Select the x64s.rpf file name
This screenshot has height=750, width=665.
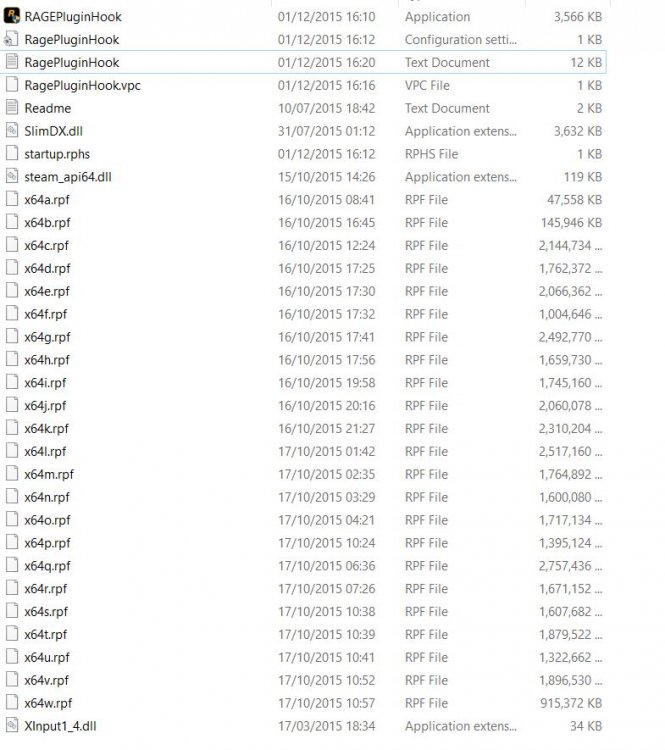tap(46, 612)
